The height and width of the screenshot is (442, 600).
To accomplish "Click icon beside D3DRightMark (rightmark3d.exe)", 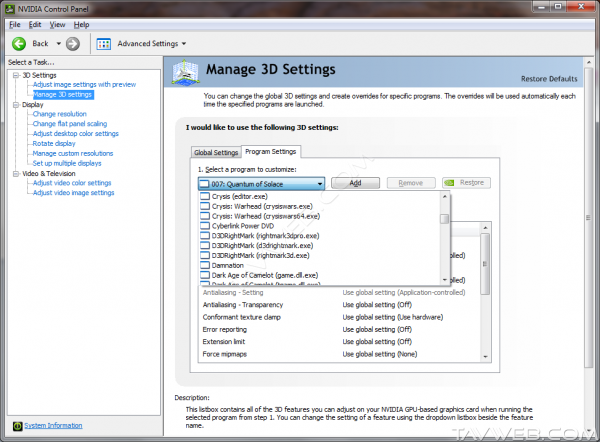I will pos(205,256).
